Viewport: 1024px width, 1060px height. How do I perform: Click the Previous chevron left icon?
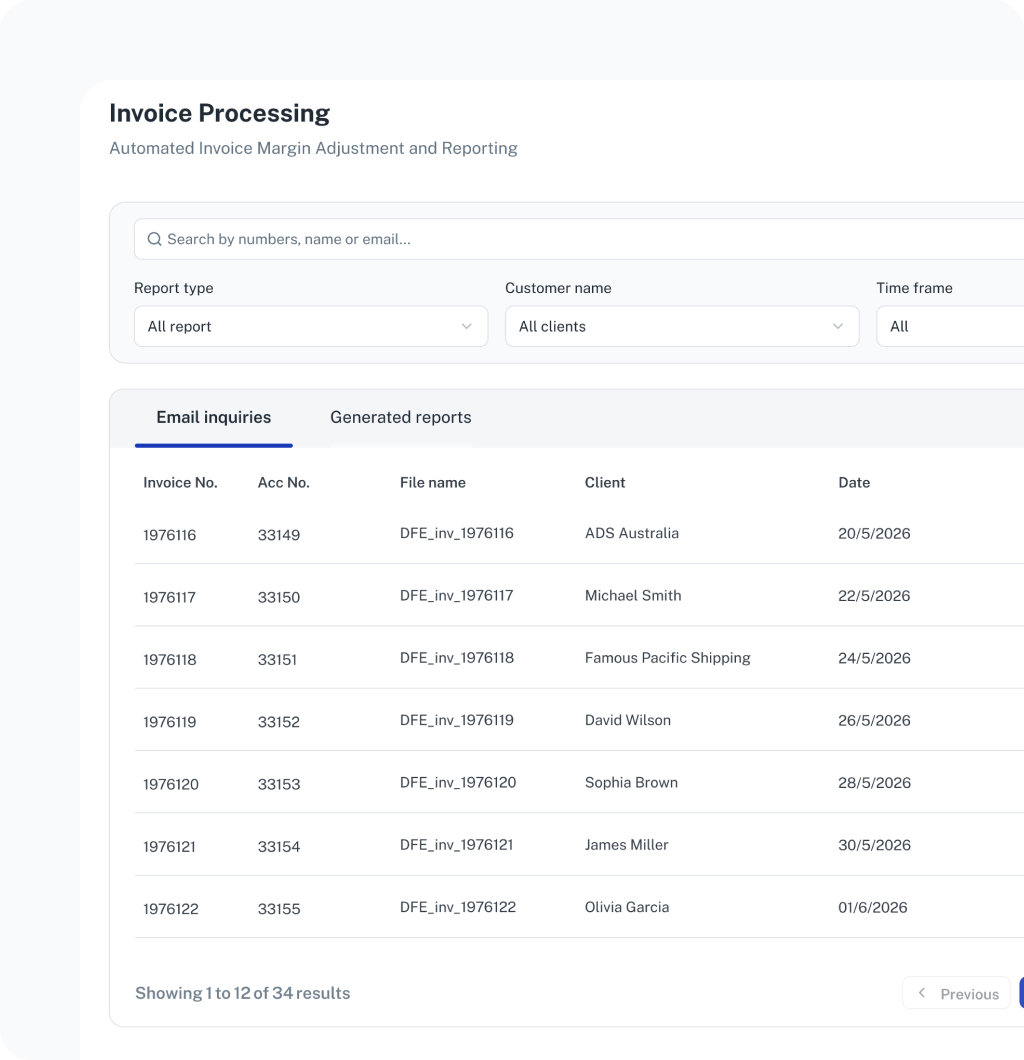pos(921,993)
